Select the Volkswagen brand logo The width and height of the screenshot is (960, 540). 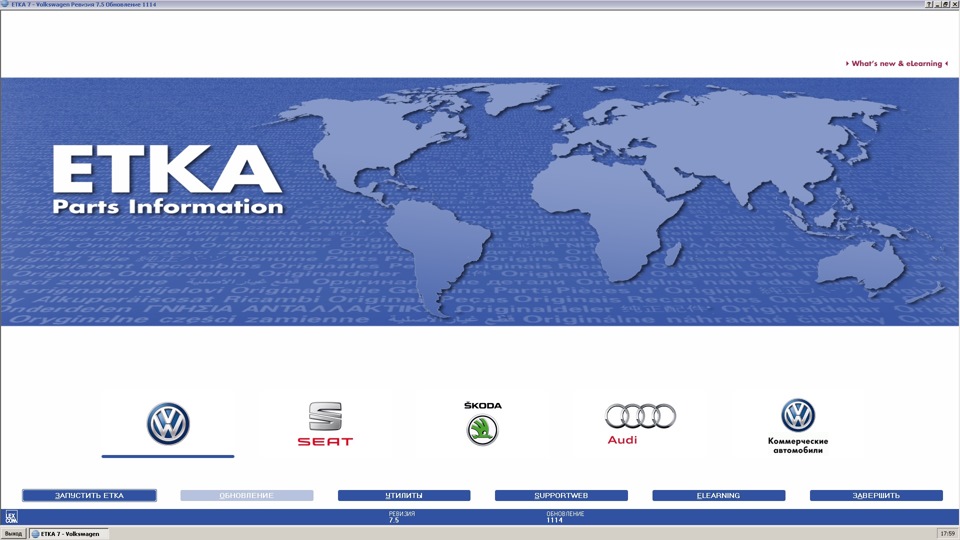[168, 424]
